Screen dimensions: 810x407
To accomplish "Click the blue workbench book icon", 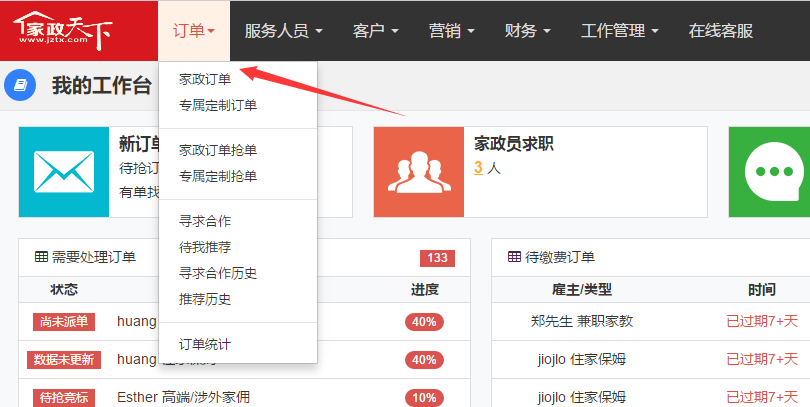I will tap(20, 85).
